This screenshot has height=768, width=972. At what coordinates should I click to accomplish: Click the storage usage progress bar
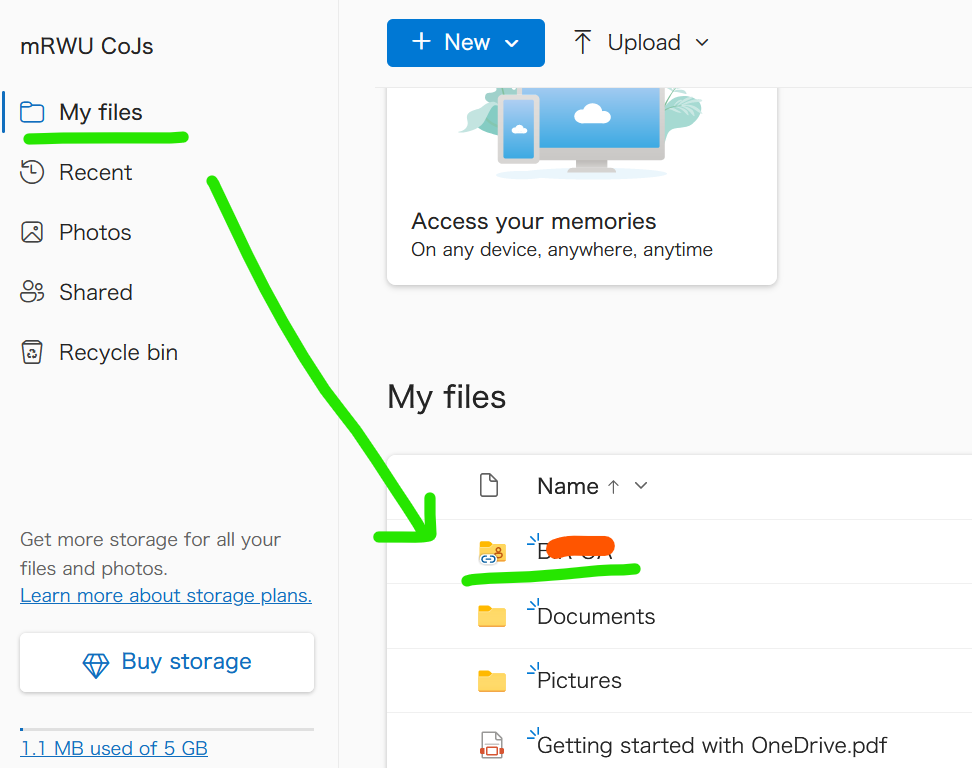167,729
